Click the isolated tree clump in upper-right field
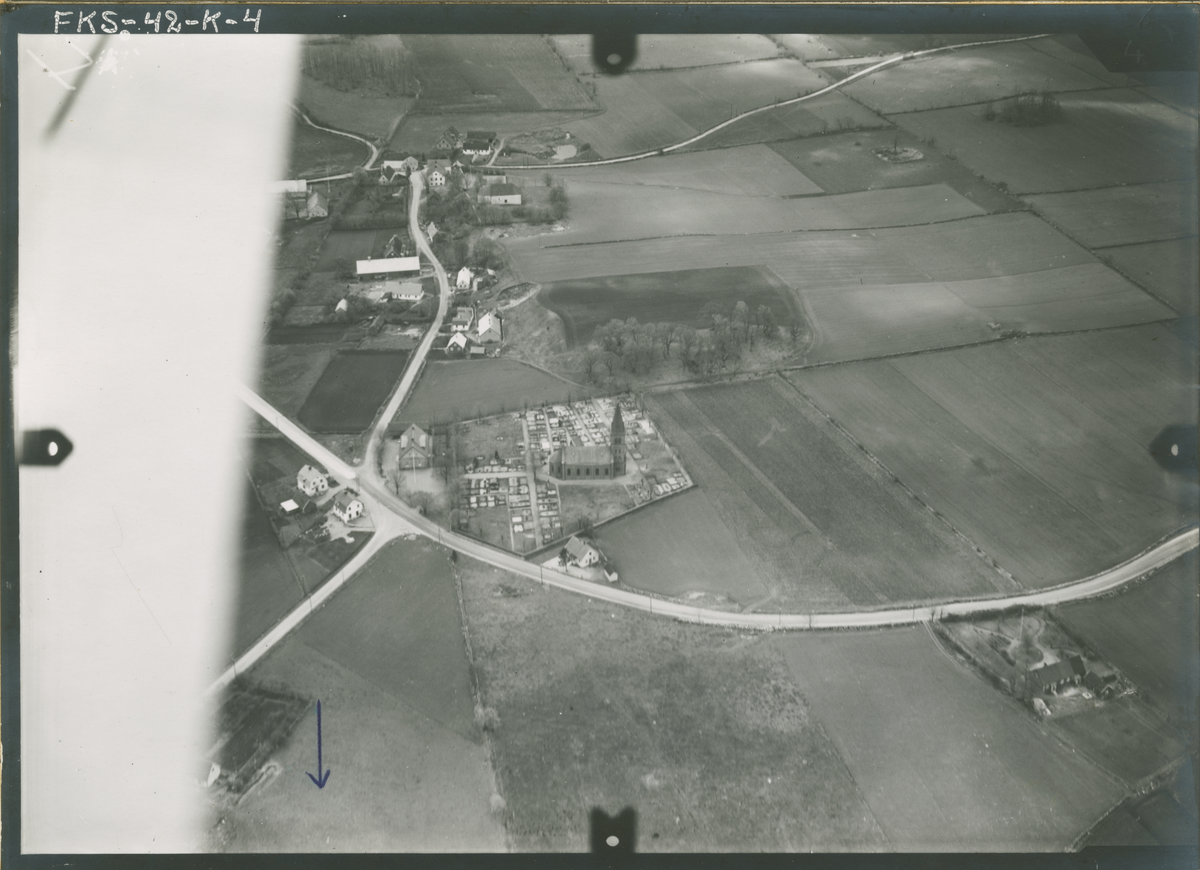Viewport: 1200px width, 870px height. [x=1023, y=110]
